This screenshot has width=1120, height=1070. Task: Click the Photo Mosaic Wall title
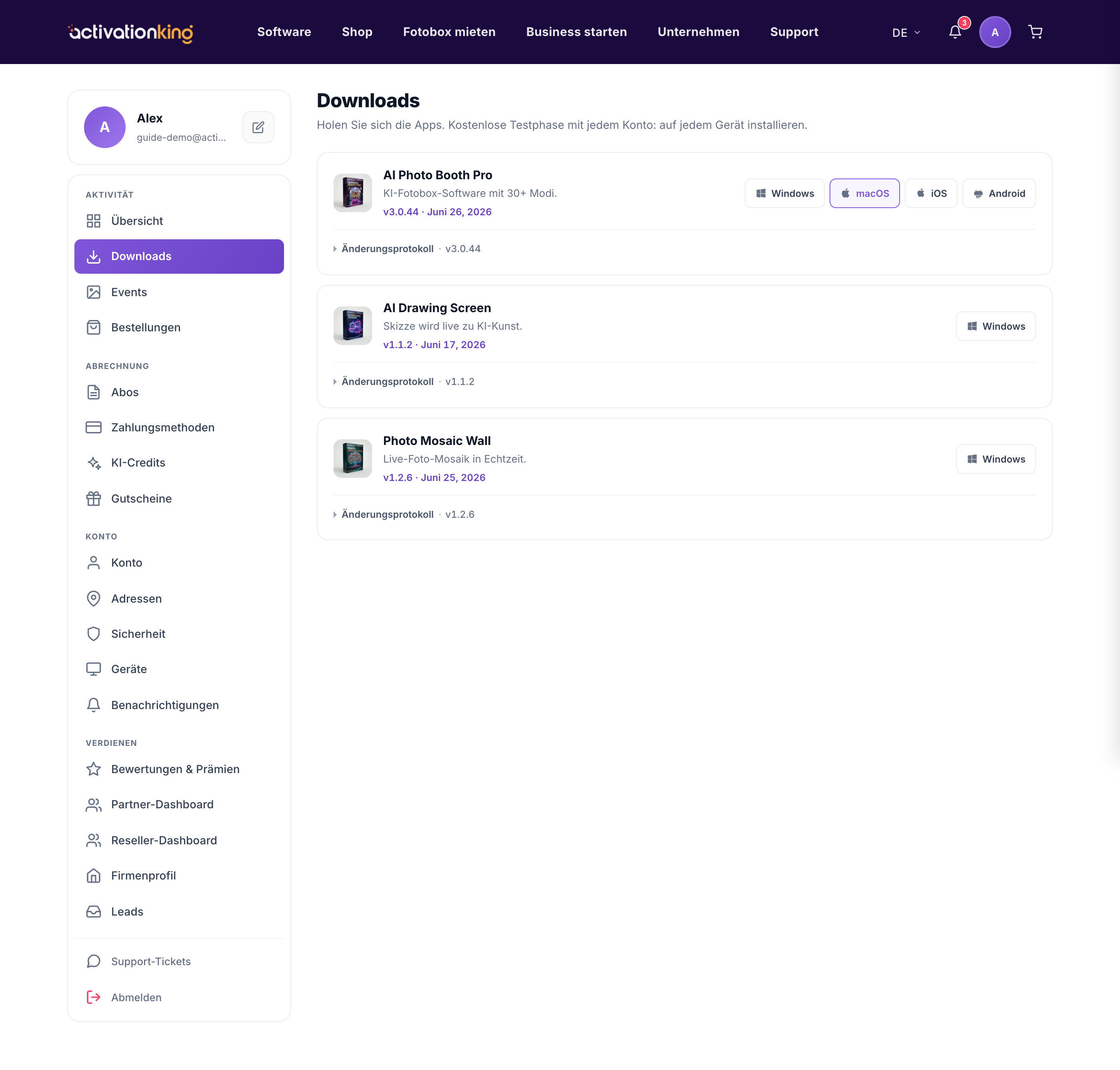[437, 441]
